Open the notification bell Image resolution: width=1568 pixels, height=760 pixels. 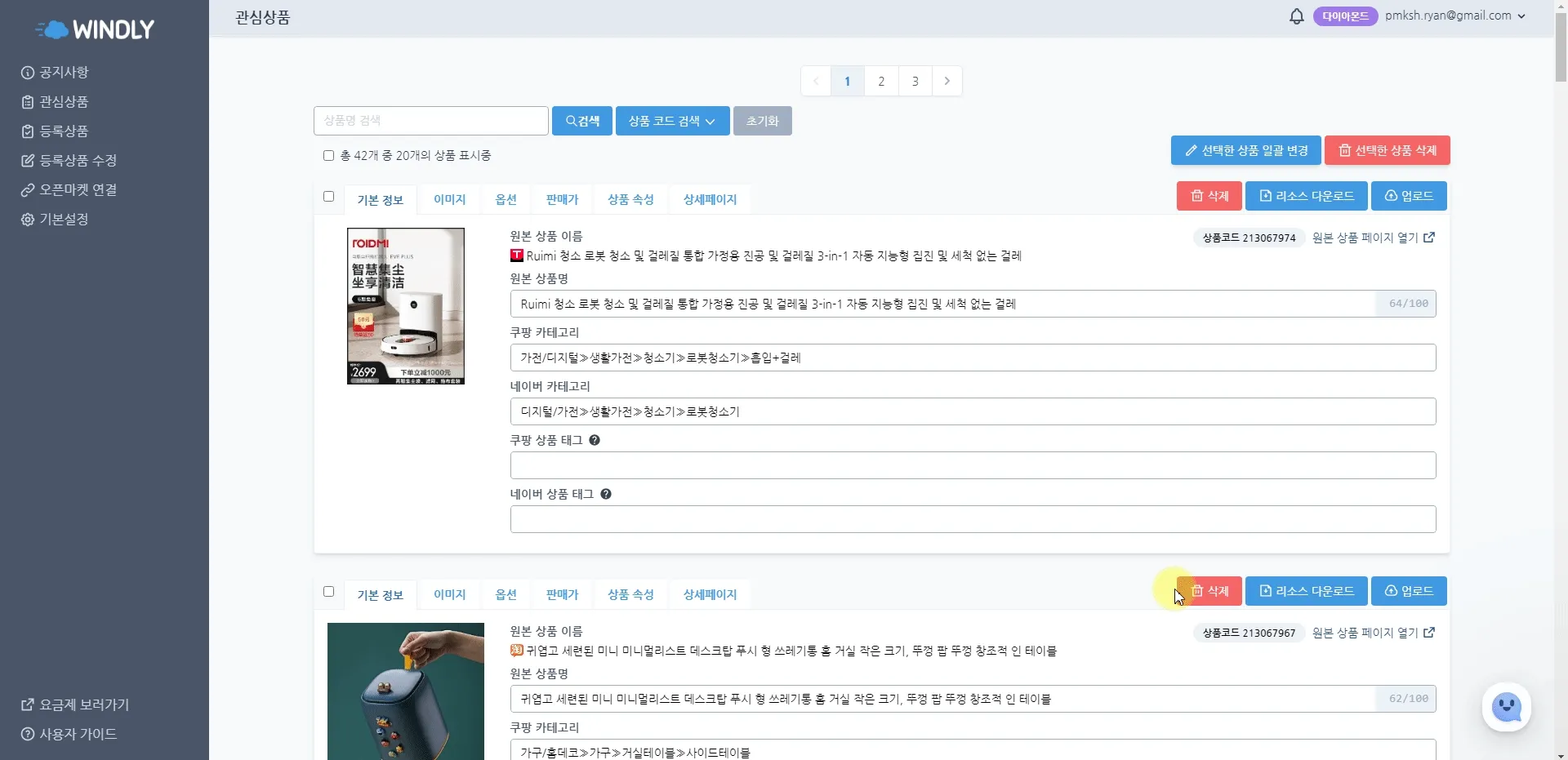coord(1296,16)
